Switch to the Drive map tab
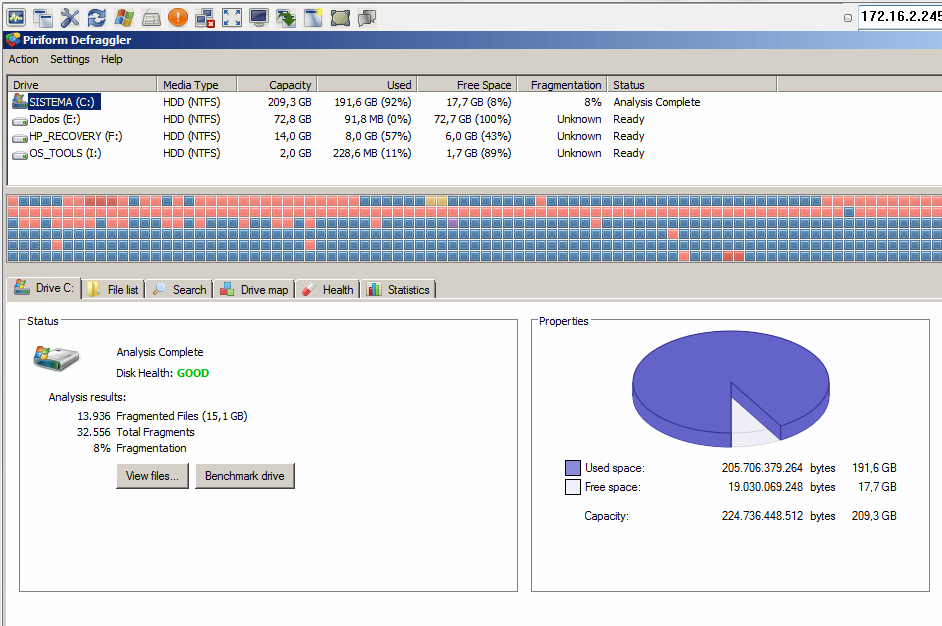The image size is (942, 626). 254,290
